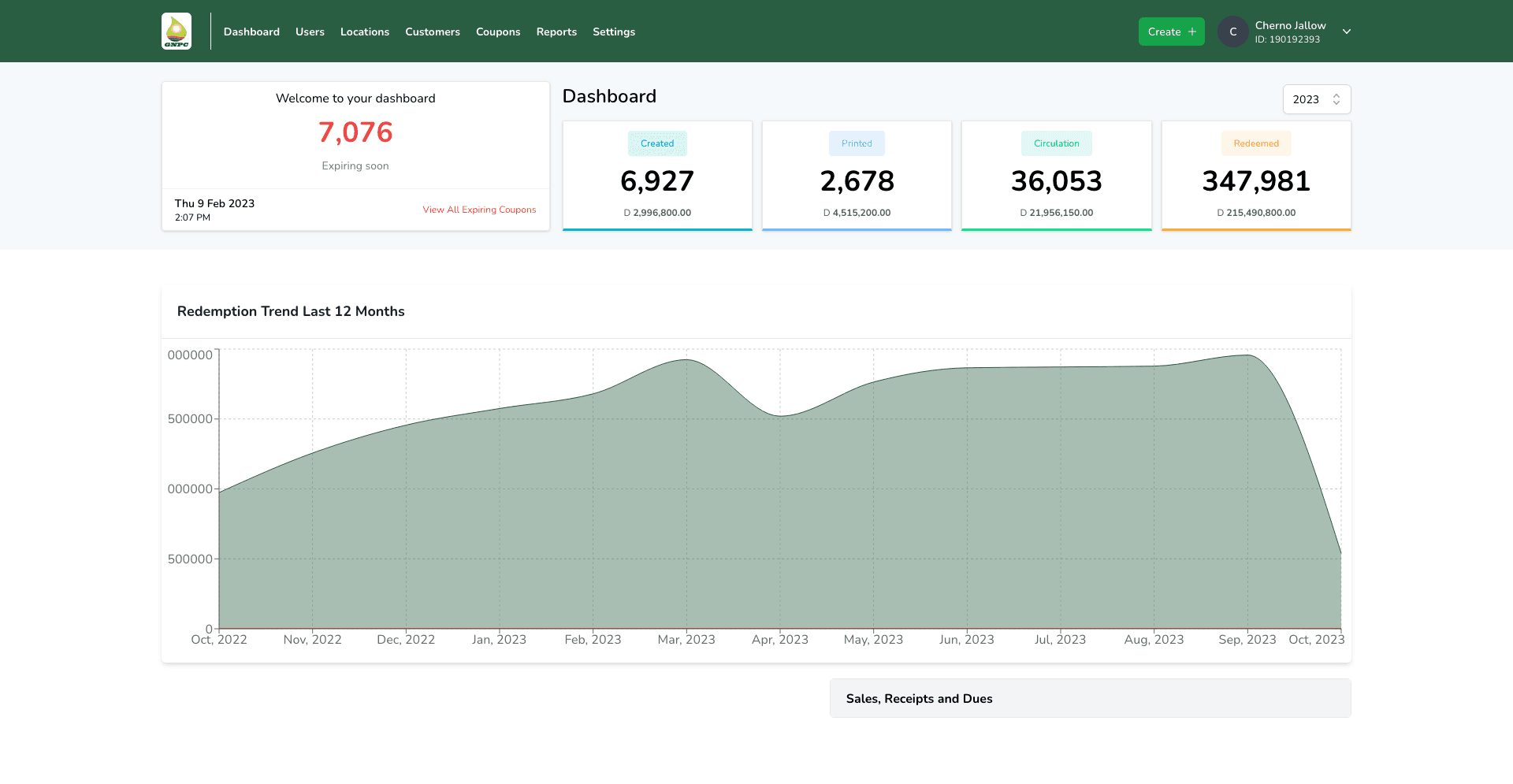Image resolution: width=1513 pixels, height=784 pixels.
Task: Expand the Sales, Receipts and Dues panel
Action: [x=1090, y=698]
